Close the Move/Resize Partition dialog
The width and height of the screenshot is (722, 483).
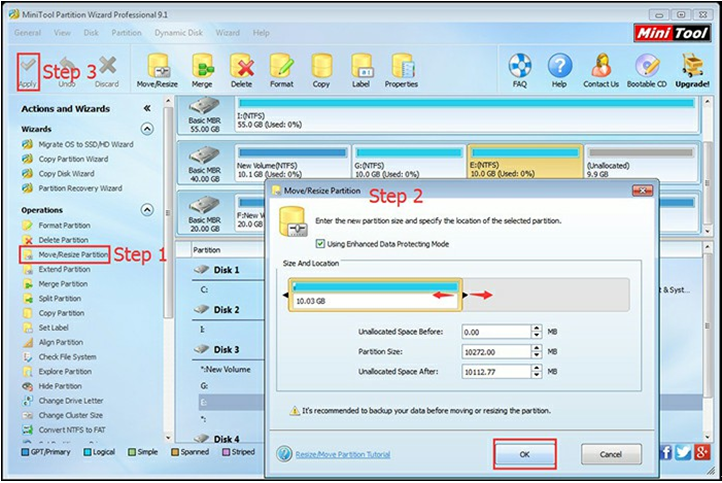pos(642,190)
